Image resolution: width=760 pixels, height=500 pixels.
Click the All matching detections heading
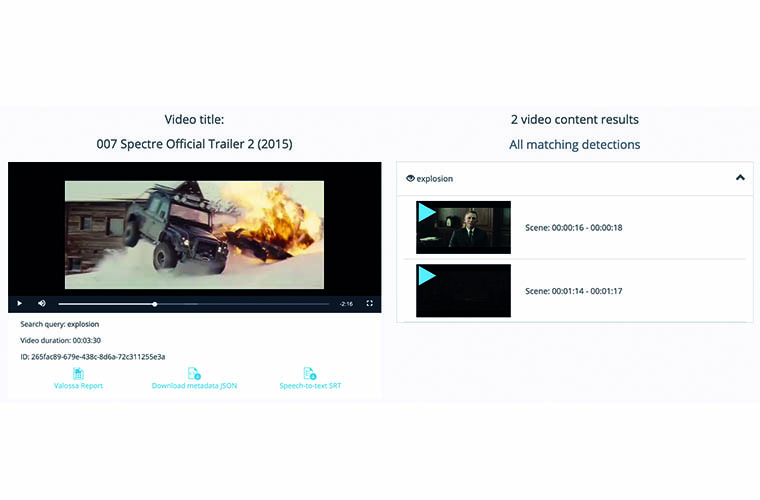(x=574, y=144)
